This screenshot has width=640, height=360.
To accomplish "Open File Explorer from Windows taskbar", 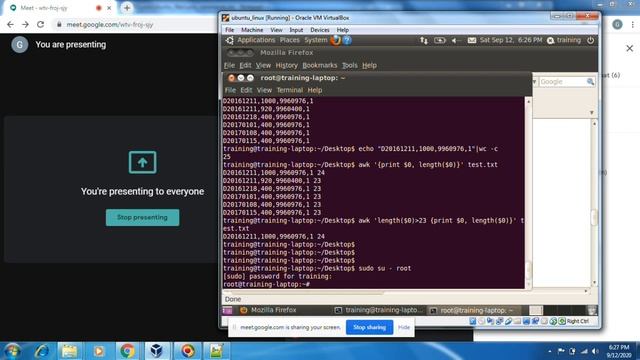I will [x=69, y=351].
